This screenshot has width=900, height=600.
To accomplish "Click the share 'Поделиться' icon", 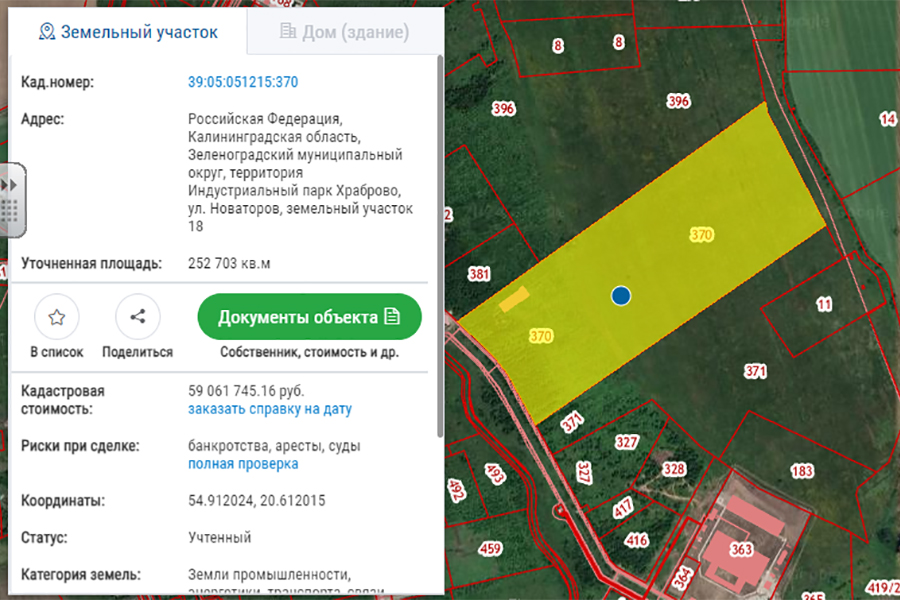I will [x=138, y=318].
